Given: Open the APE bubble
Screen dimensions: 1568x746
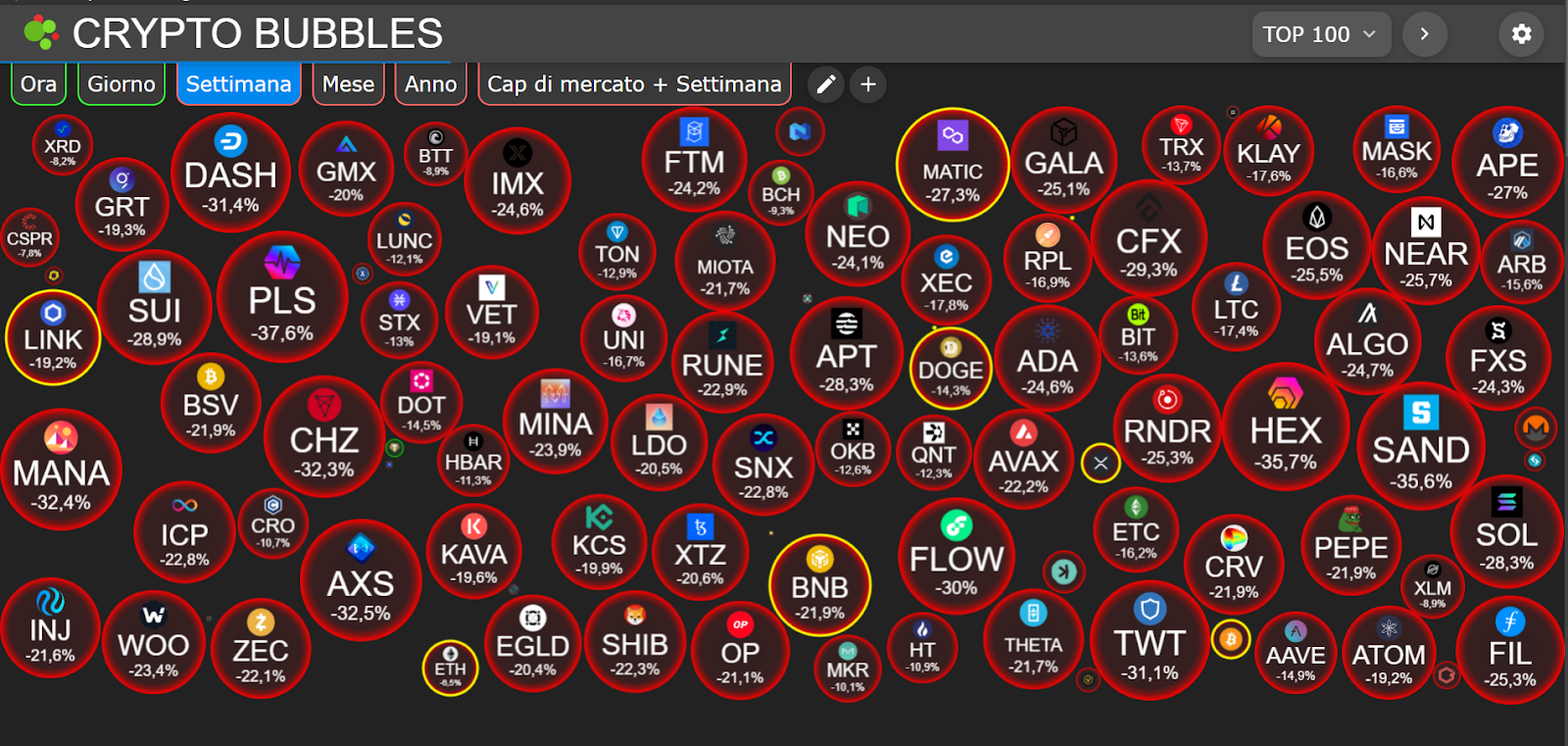Looking at the screenshot, I should (1507, 163).
